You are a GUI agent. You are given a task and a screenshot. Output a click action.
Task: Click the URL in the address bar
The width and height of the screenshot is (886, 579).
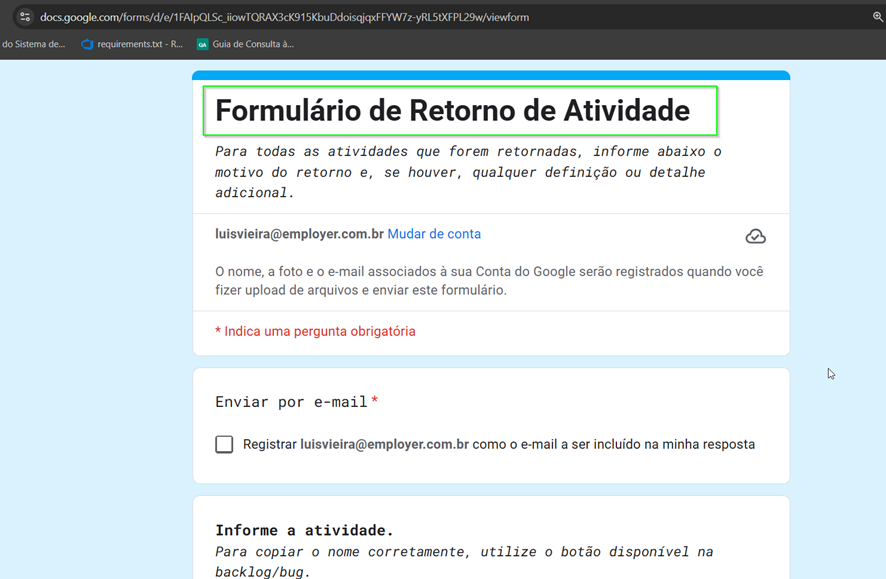[284, 18]
